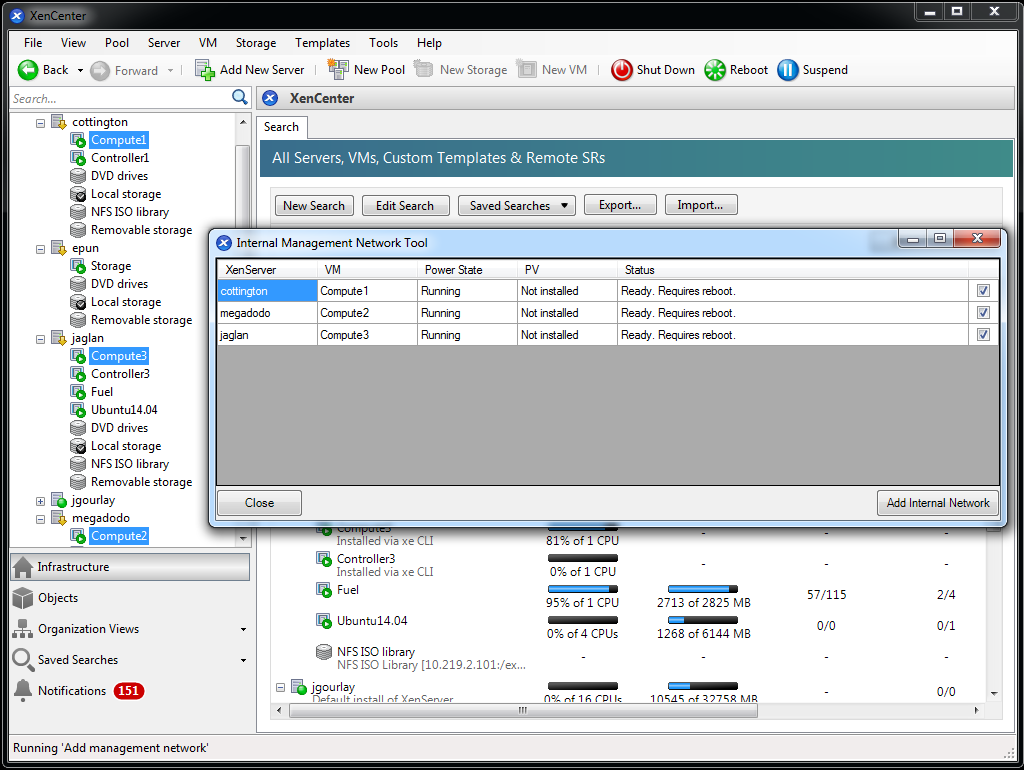Collapse jgourlay row in search results
Screen dimensions: 1024x770
280,687
